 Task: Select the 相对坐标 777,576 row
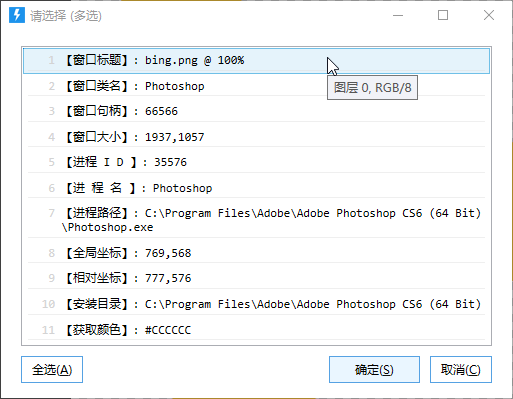click(x=256, y=278)
